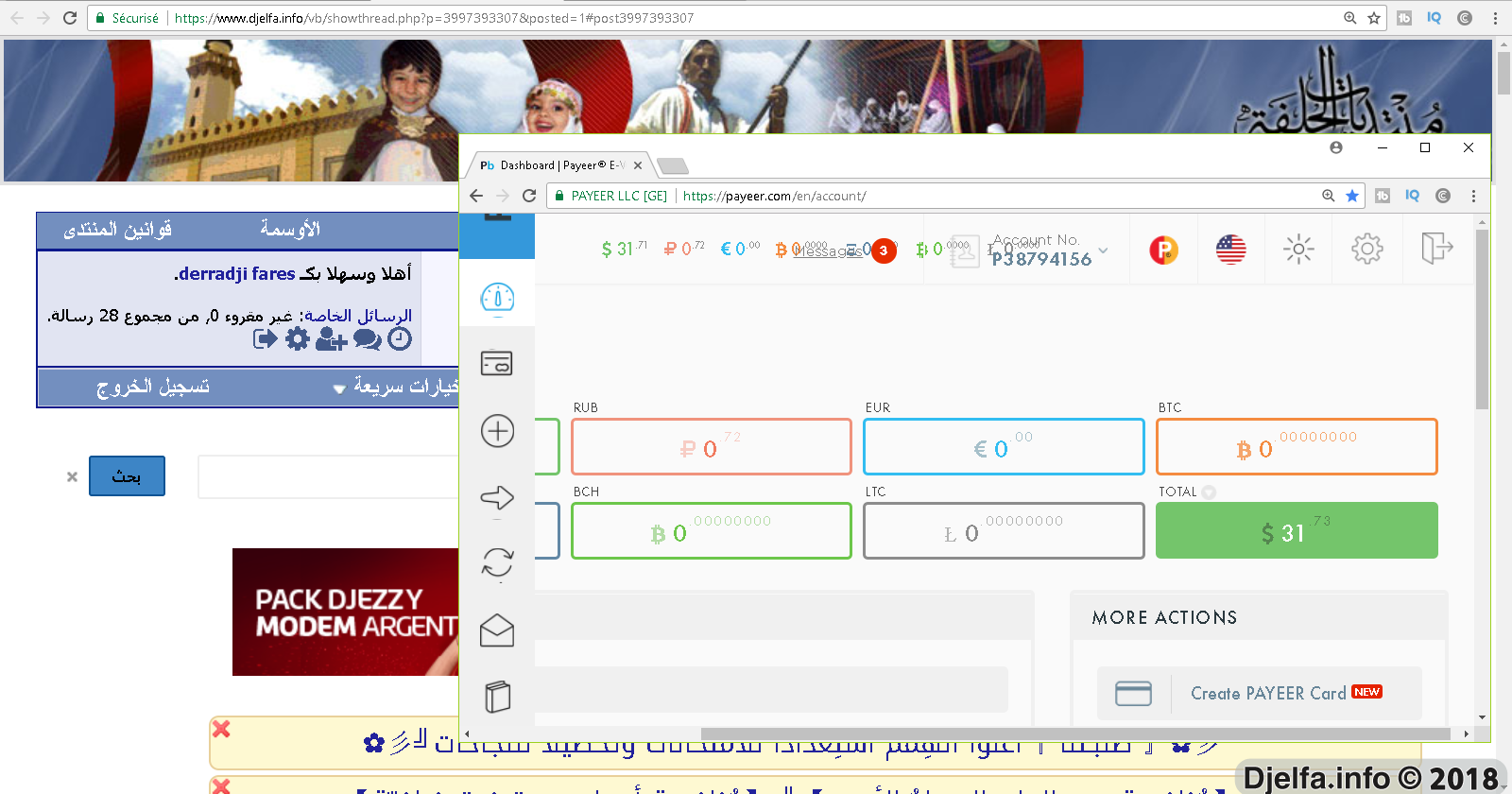The height and width of the screenshot is (794, 1512).
Task: Click the Payeer horizontal scrollbar
Action: click(1075, 734)
